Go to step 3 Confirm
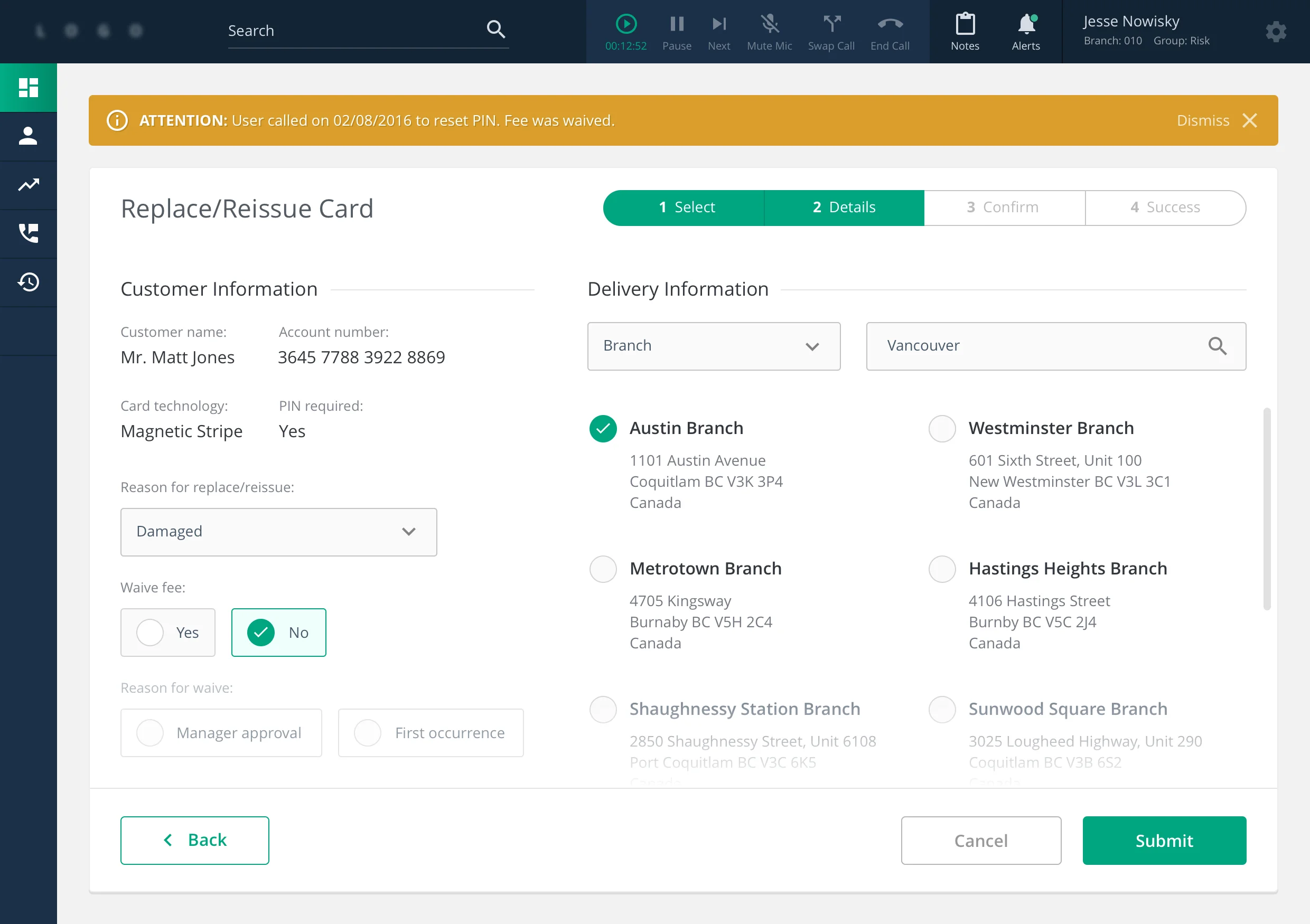This screenshot has width=1310, height=924. (x=1004, y=208)
